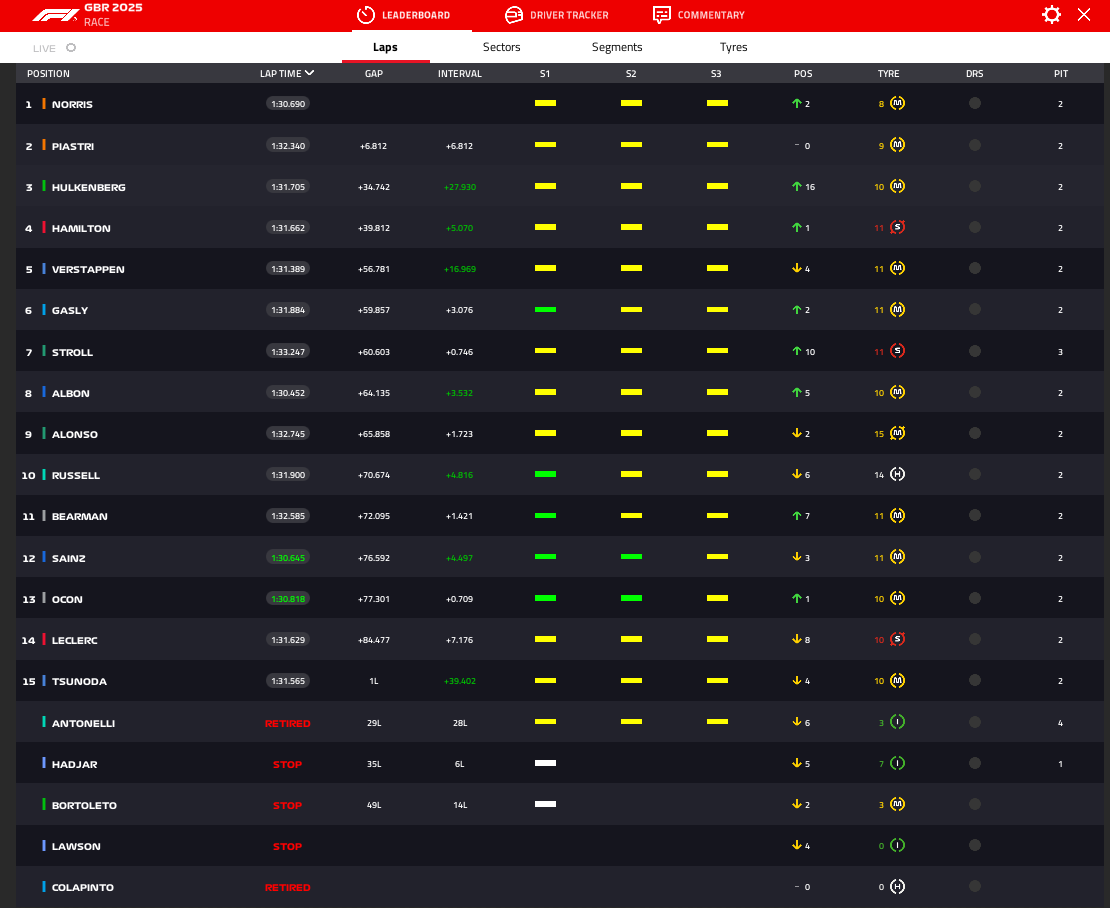Click Piastri's medium tyre icon

point(897,145)
